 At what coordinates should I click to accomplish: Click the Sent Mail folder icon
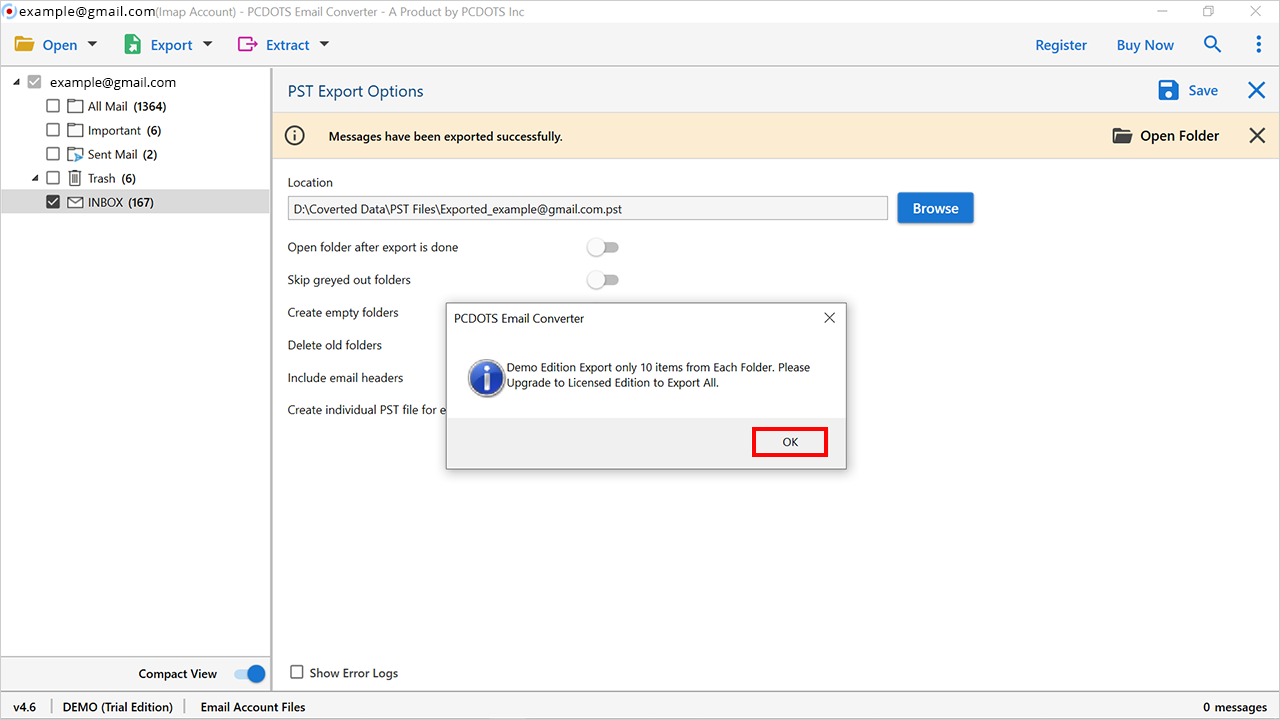tap(75, 154)
